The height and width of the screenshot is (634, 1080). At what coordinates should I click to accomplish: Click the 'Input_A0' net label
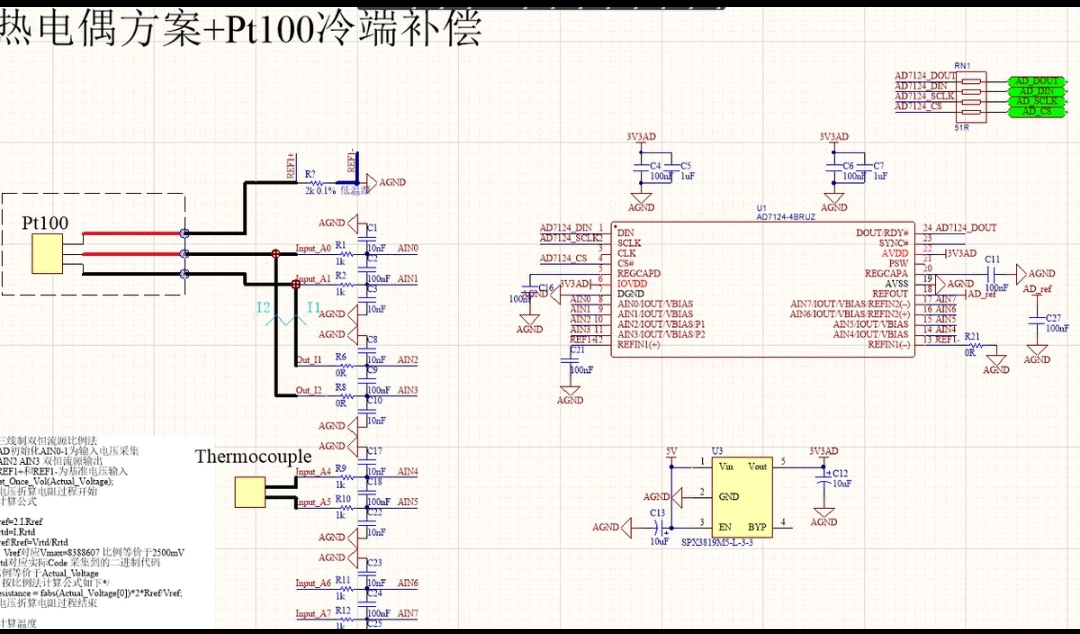click(313, 248)
